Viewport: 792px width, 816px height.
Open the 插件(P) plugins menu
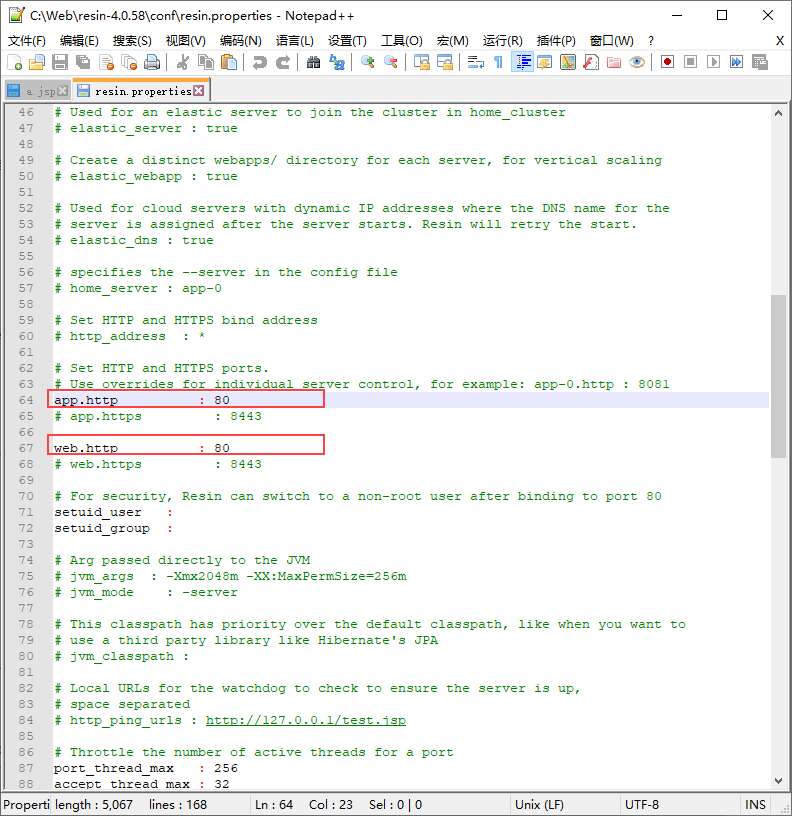(x=556, y=41)
